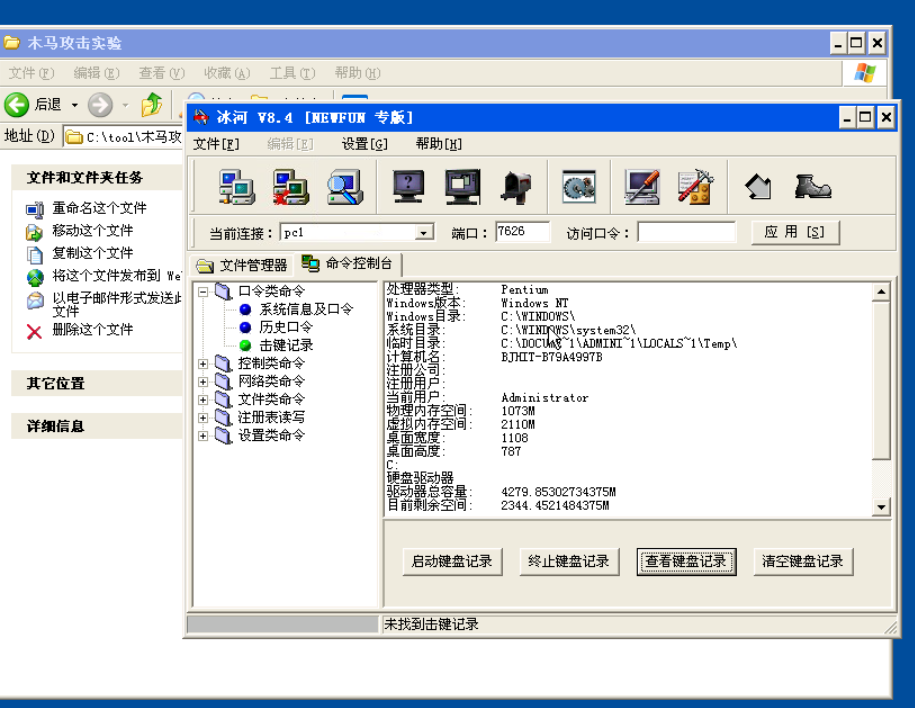The height and width of the screenshot is (708, 915).
Task: Open the 当前连接 pc1 dropdown
Action: [x=424, y=233]
